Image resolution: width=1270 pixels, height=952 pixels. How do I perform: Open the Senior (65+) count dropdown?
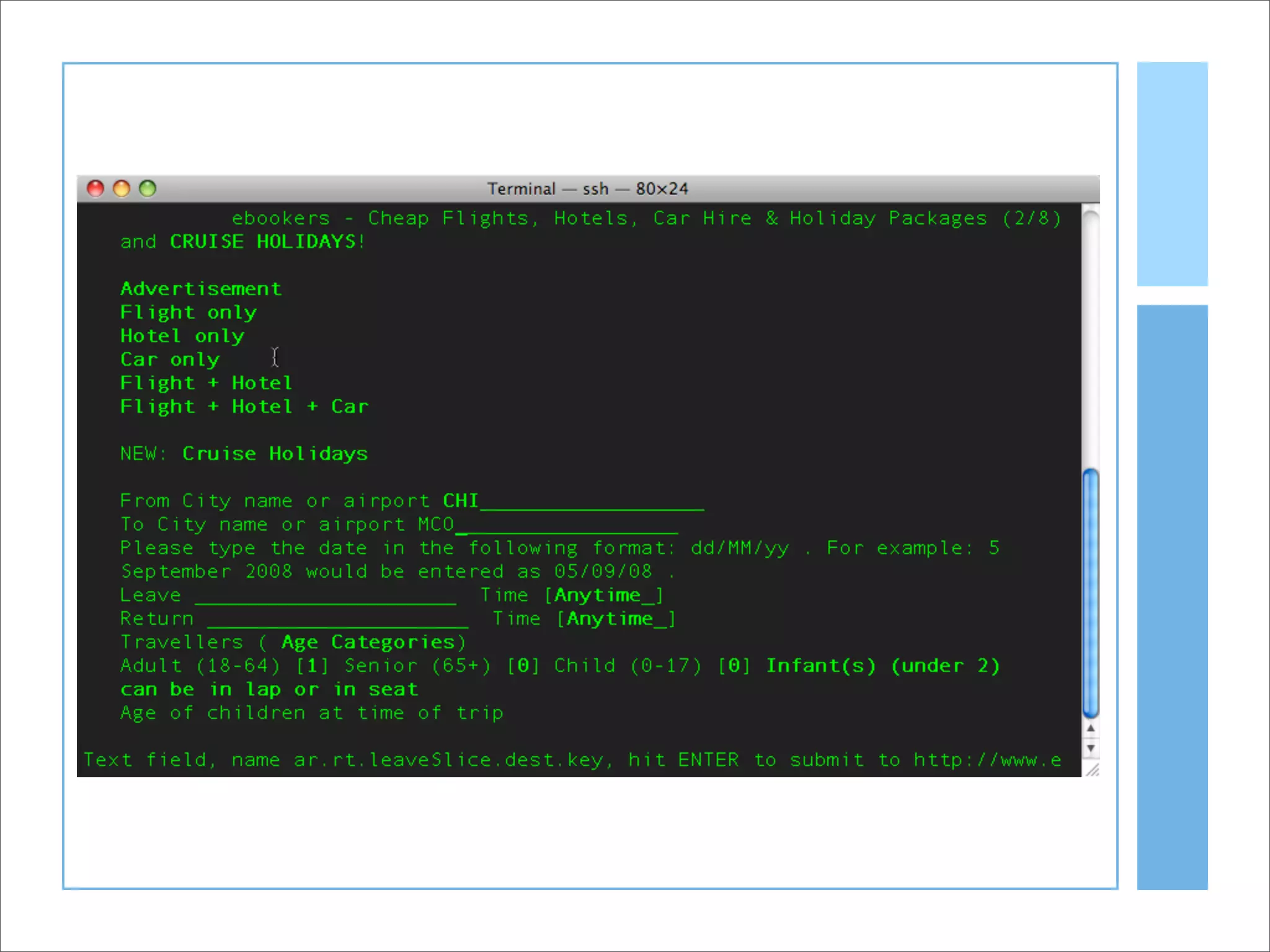coord(523,666)
